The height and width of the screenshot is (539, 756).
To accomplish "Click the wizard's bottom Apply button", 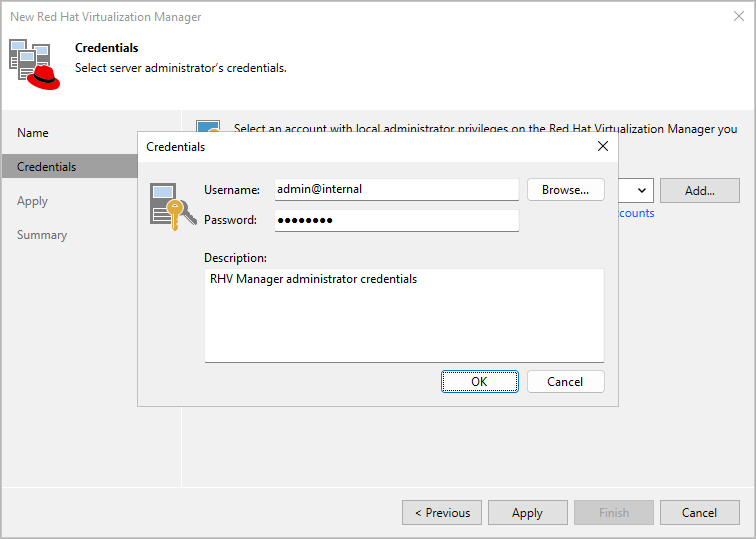I will (527, 513).
